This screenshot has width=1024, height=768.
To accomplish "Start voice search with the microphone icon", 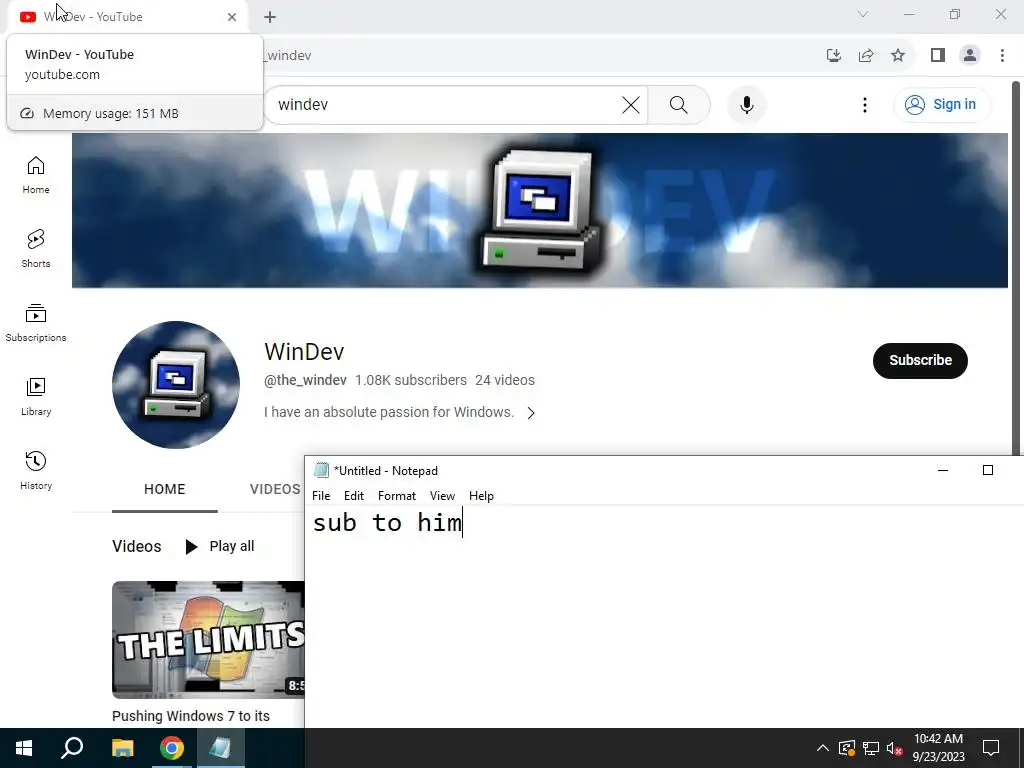I will [x=746, y=105].
